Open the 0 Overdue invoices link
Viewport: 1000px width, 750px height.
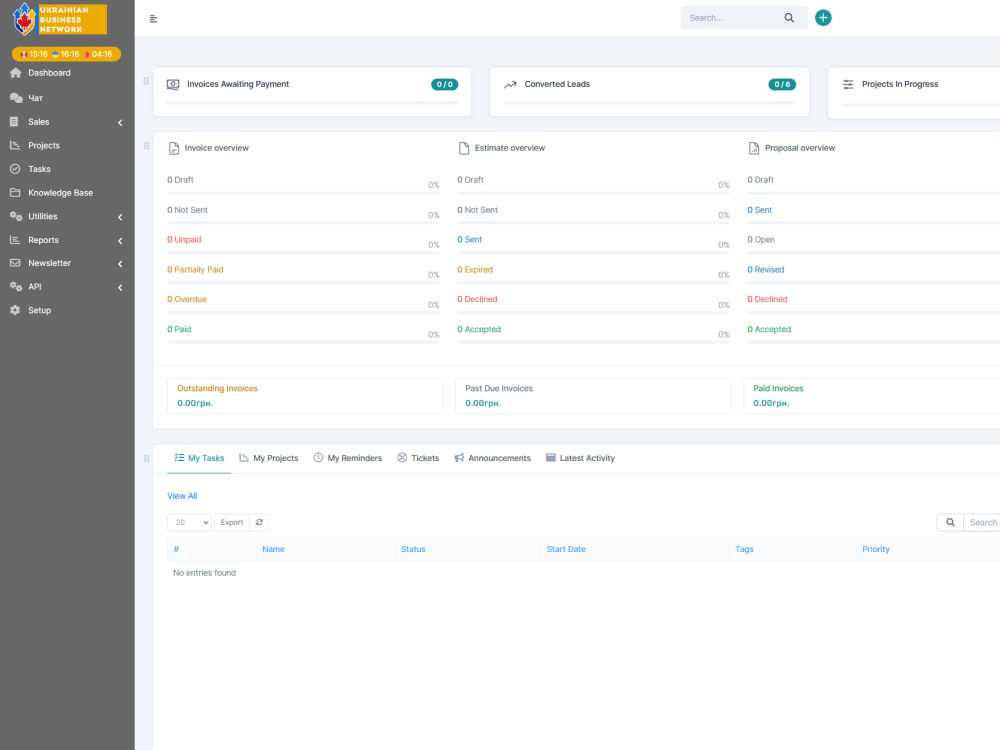pyautogui.click(x=187, y=299)
